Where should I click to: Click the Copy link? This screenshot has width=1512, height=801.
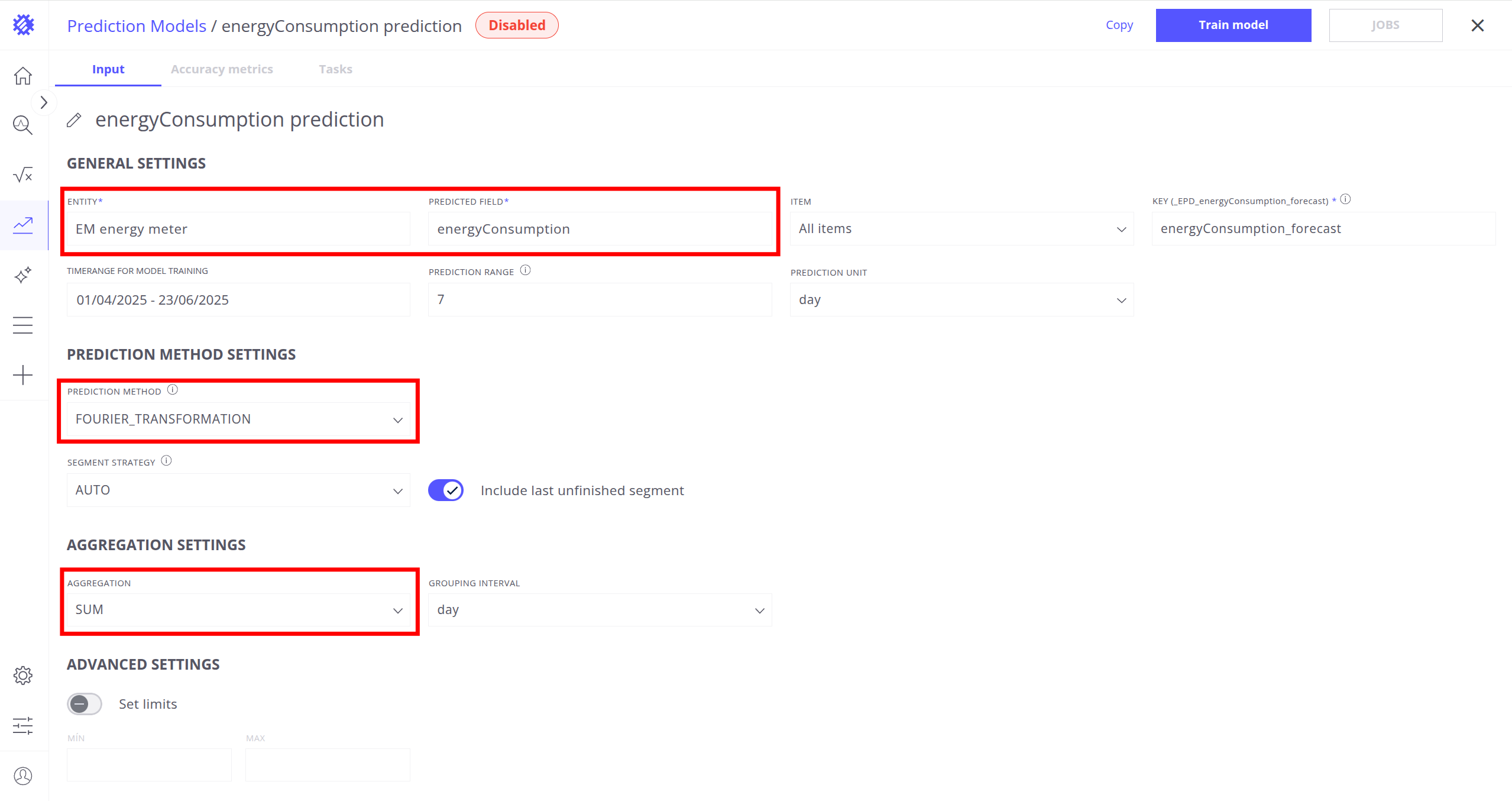click(1119, 25)
